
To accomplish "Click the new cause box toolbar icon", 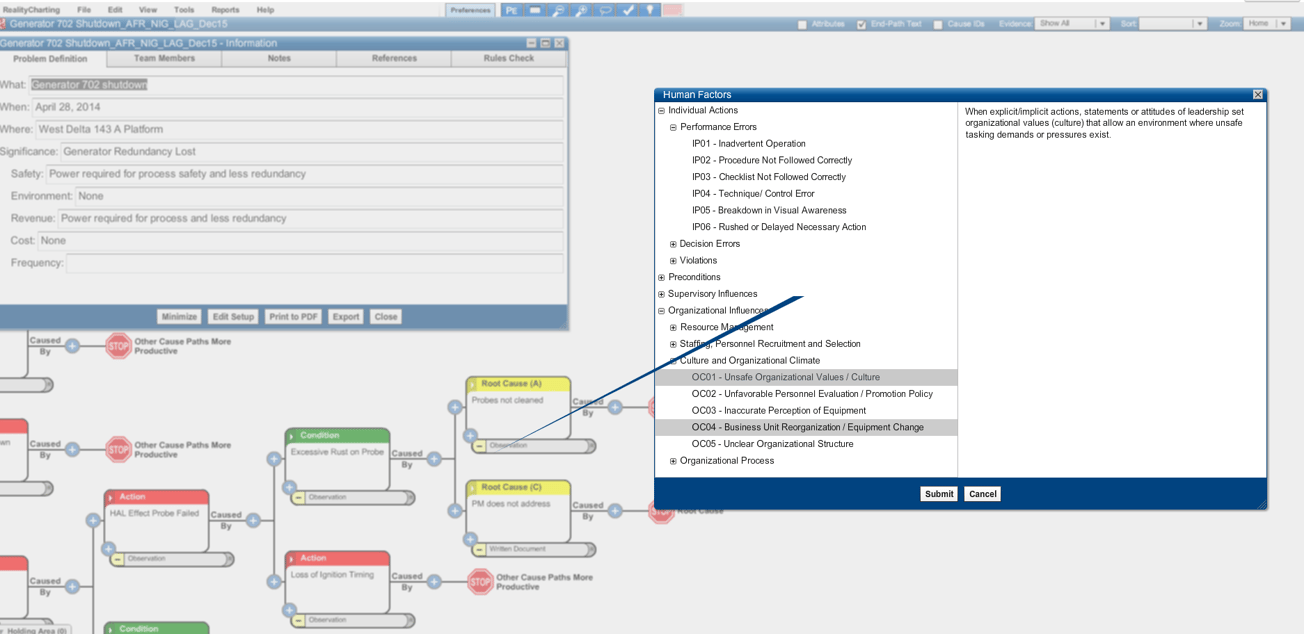I will click(534, 9).
